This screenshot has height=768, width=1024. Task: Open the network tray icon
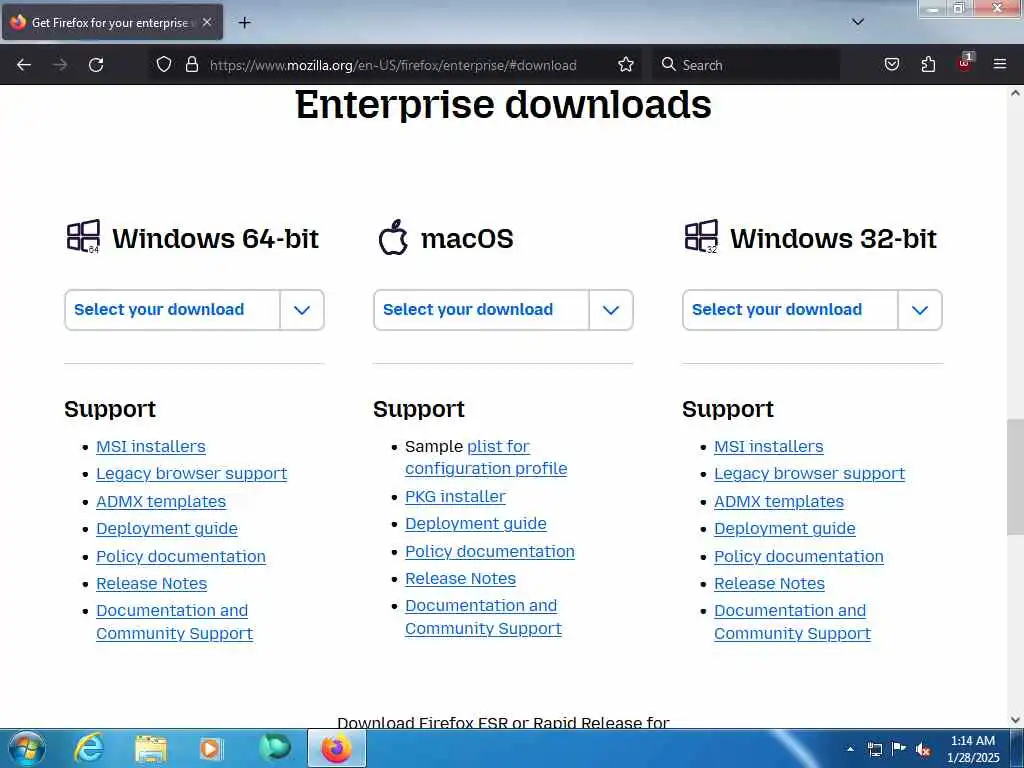(874, 749)
